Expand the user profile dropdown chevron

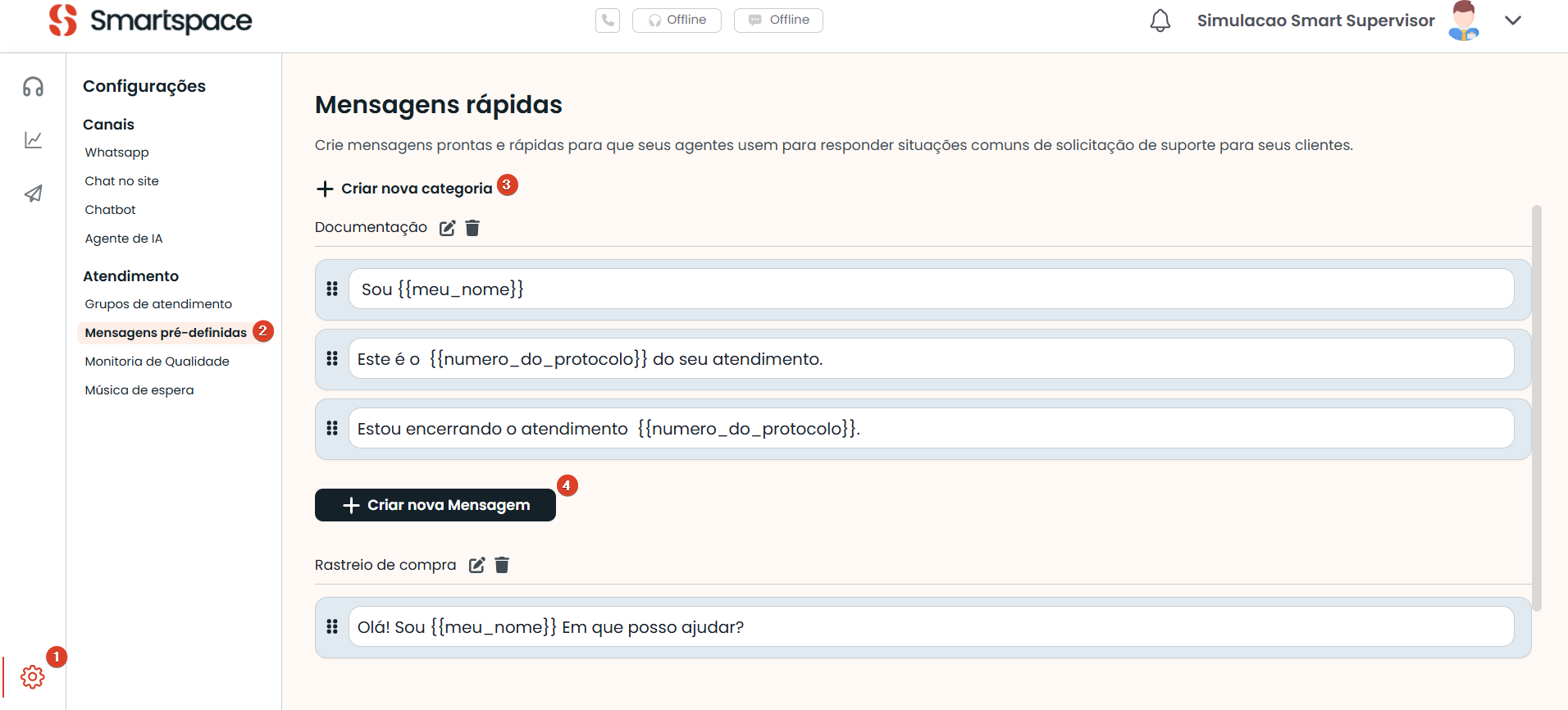point(1513,20)
